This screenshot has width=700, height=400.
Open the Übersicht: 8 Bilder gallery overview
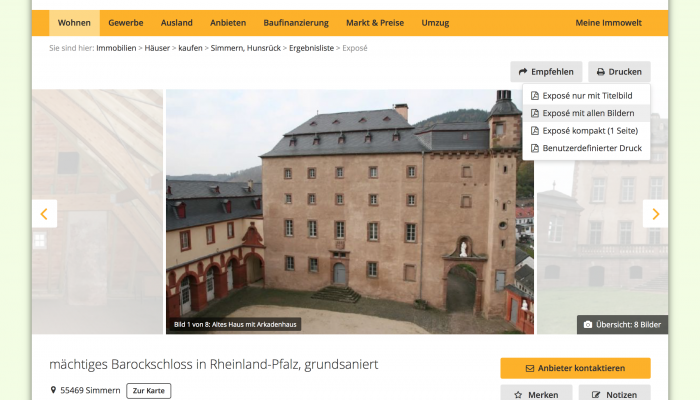(622, 325)
